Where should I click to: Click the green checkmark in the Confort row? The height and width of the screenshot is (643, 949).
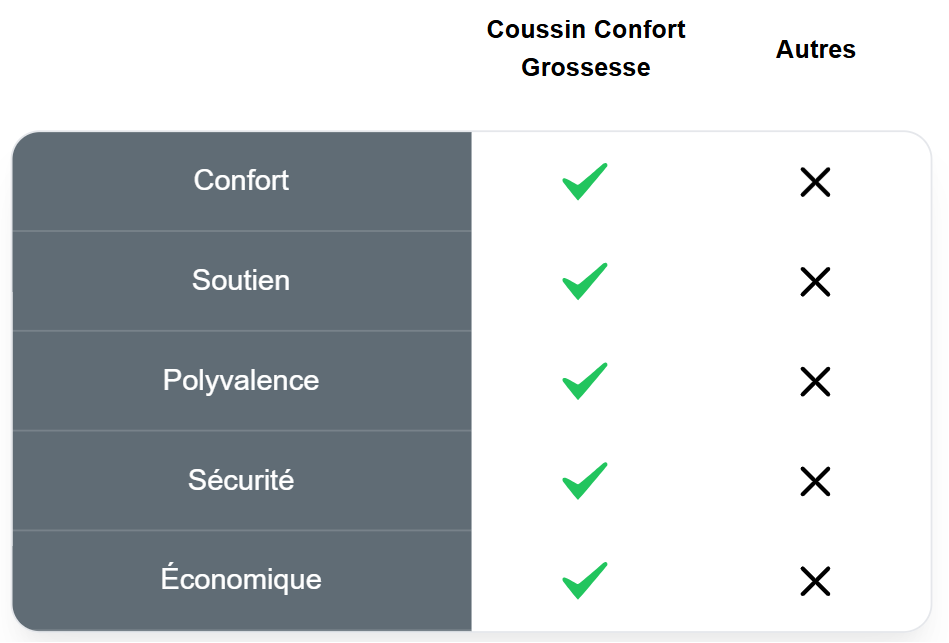585,181
